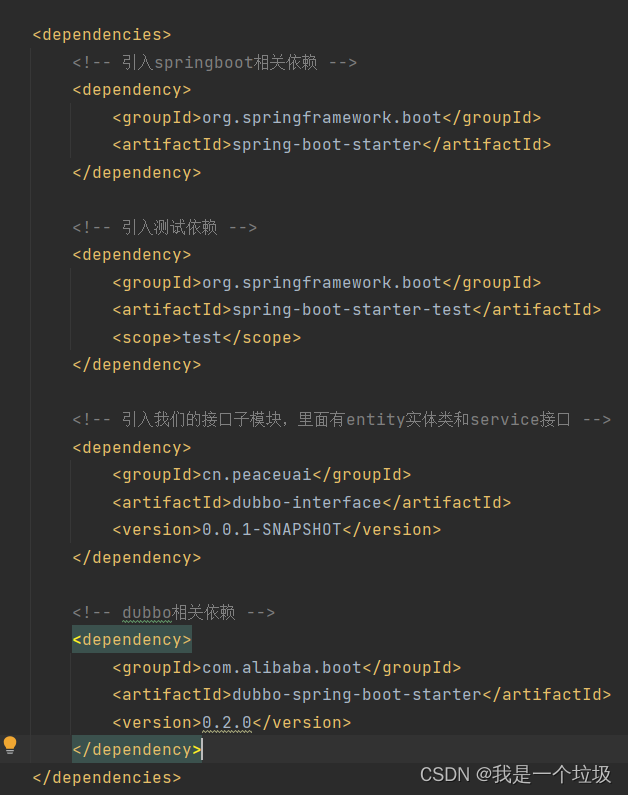Click the dubbo相关依赖 comment line
The image size is (628, 795).
pos(174,612)
